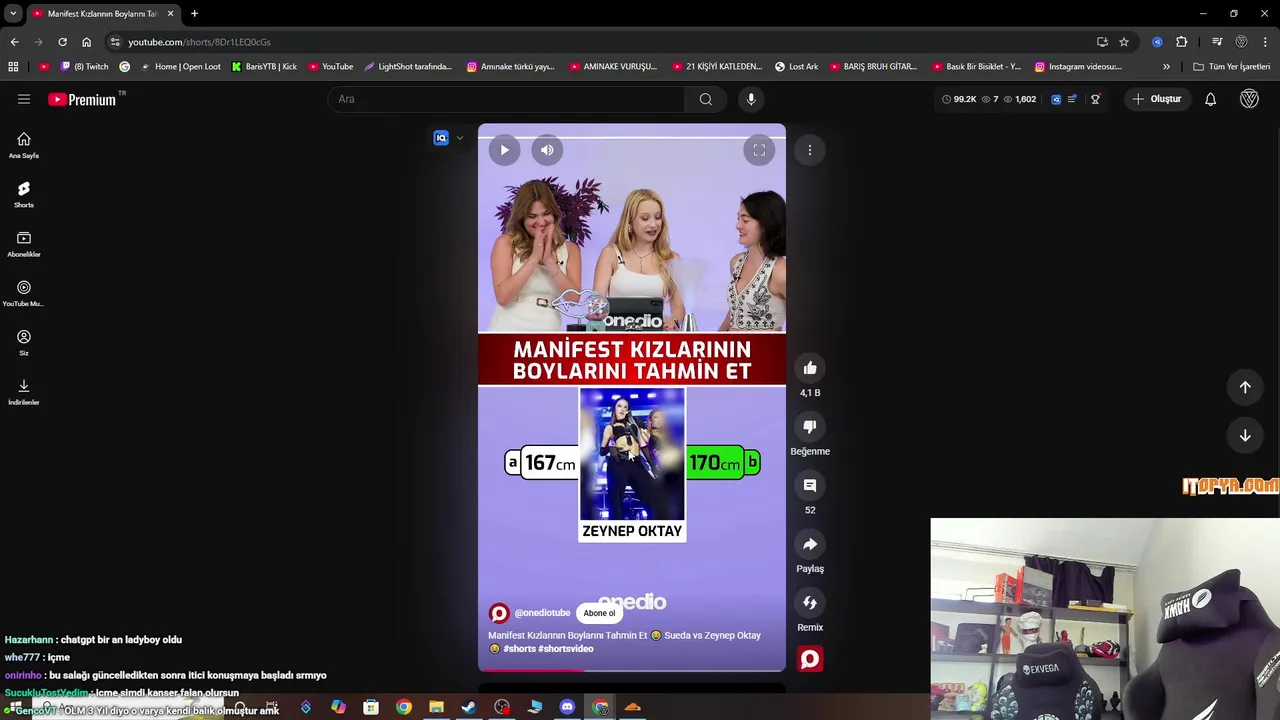Expand the vidIQ dropdown chevron beside short
The height and width of the screenshot is (720, 1280).
coord(460,138)
